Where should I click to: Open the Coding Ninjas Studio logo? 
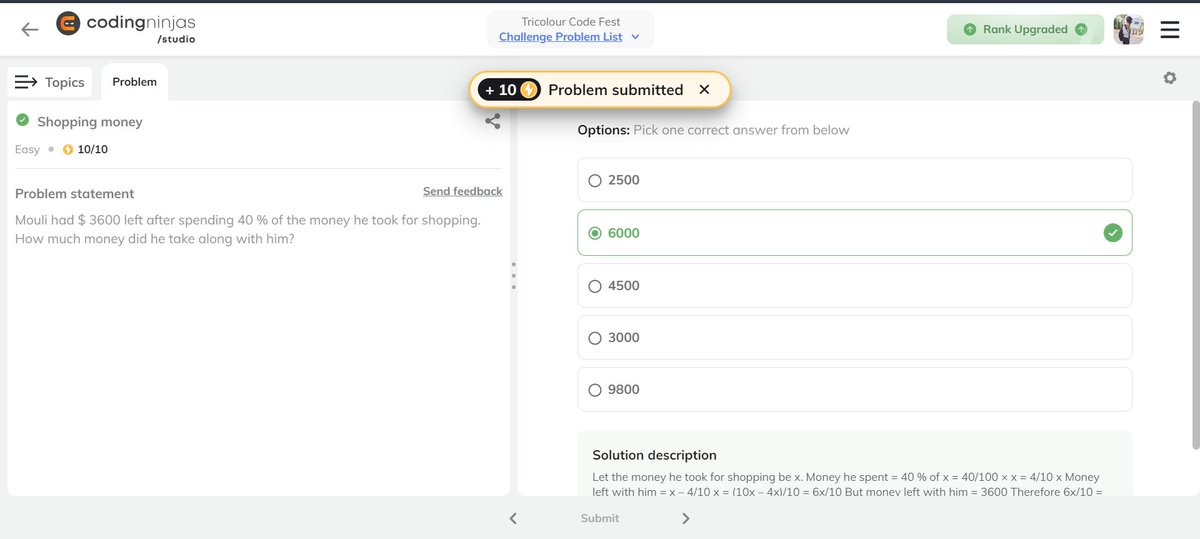pos(126,27)
